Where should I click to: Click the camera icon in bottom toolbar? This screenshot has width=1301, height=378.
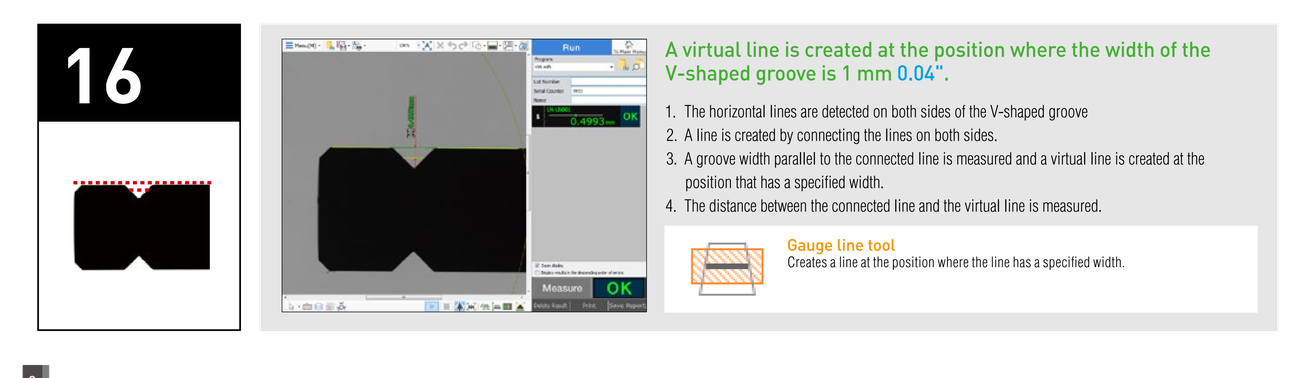pyautogui.click(x=307, y=306)
